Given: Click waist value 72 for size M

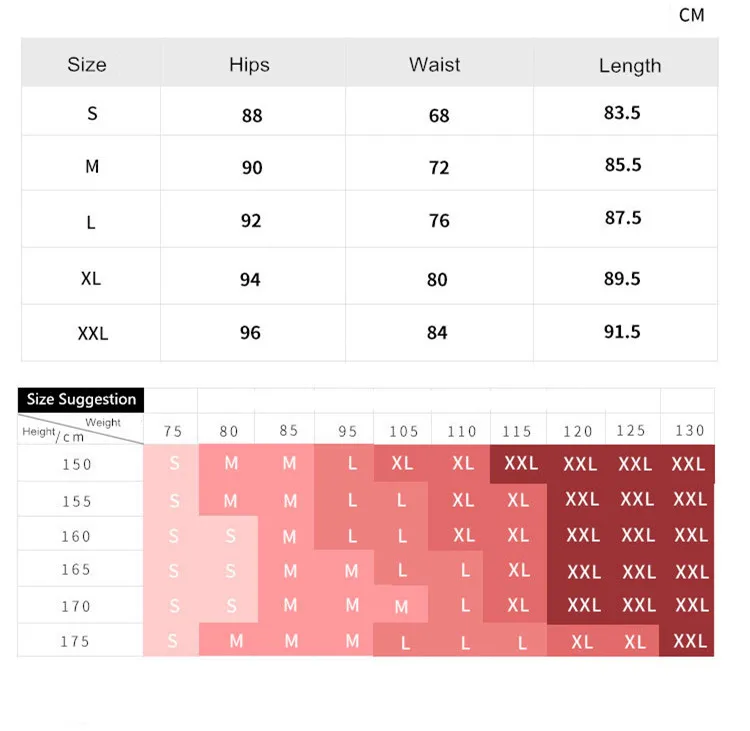Looking at the screenshot, I should (x=439, y=167).
